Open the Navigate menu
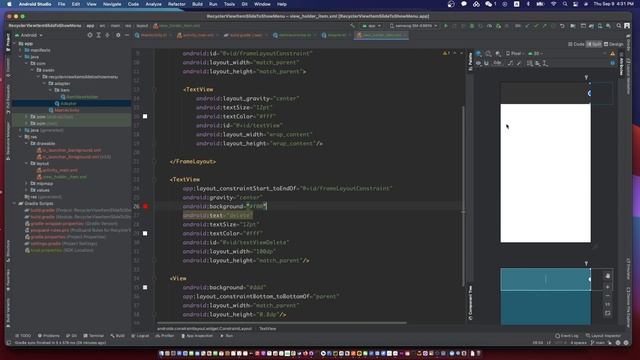 click(112, 4)
